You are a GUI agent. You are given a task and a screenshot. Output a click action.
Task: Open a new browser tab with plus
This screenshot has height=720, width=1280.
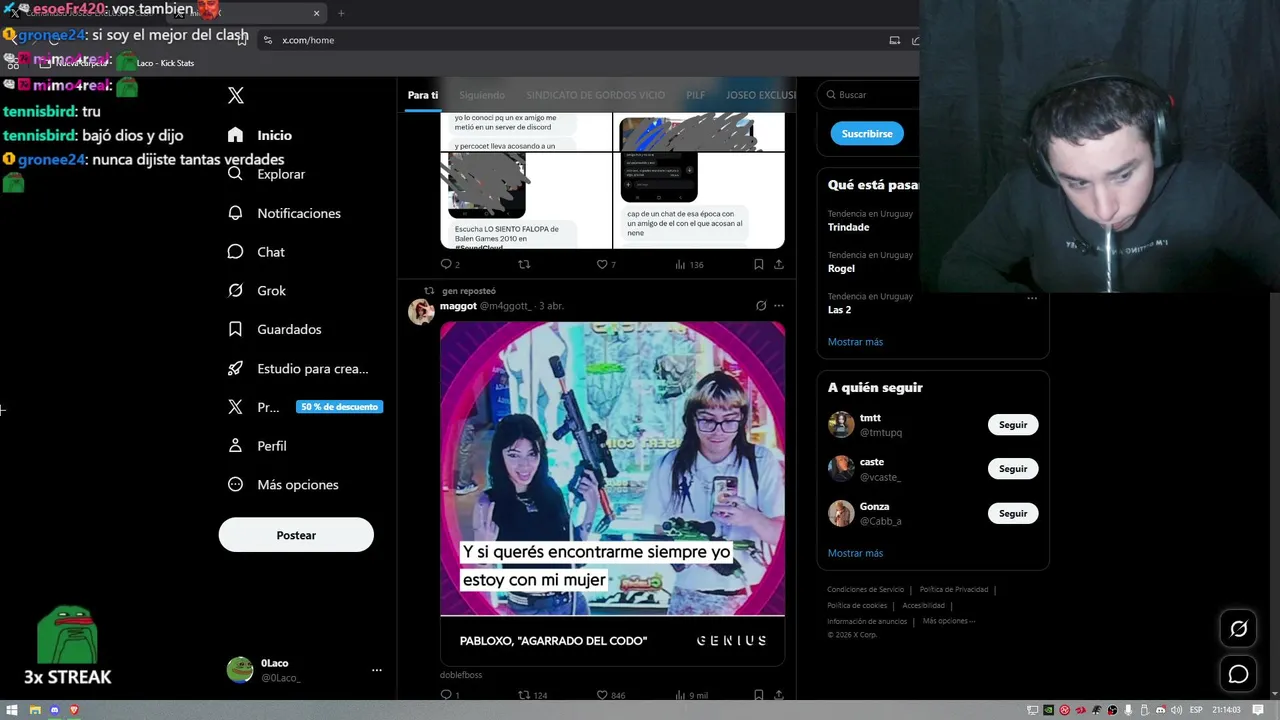tap(341, 13)
